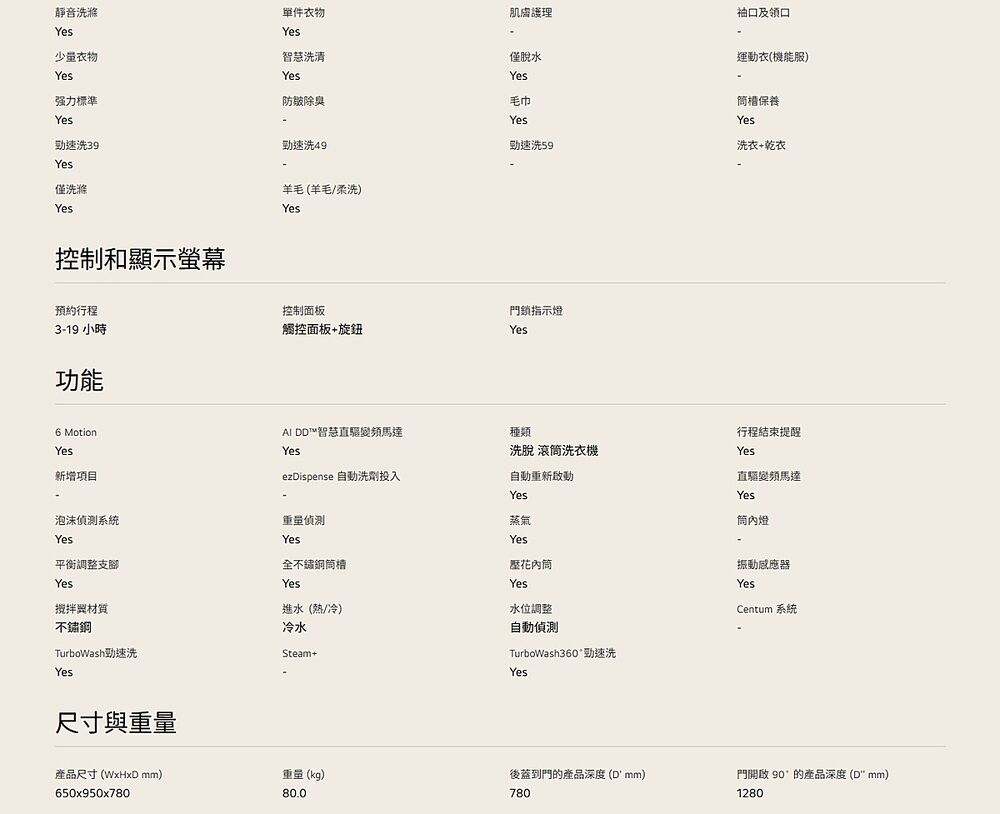The width and height of the screenshot is (1000, 814).
Task: Click the 1280 door-open depth value
Action: pyautogui.click(x=749, y=794)
